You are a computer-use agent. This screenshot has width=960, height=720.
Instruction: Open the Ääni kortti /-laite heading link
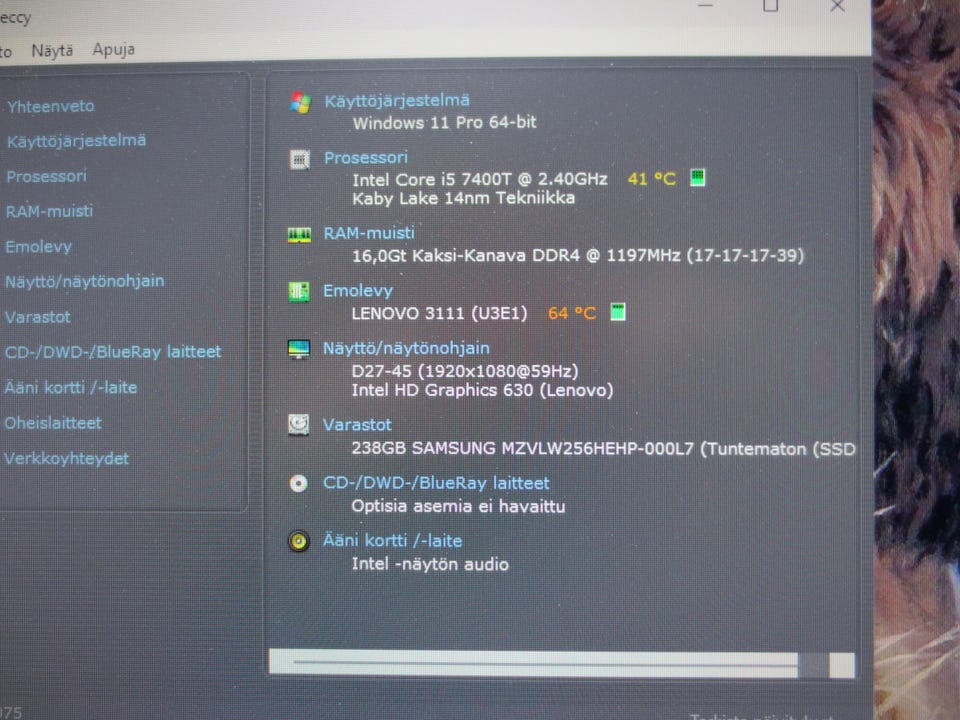tap(392, 541)
